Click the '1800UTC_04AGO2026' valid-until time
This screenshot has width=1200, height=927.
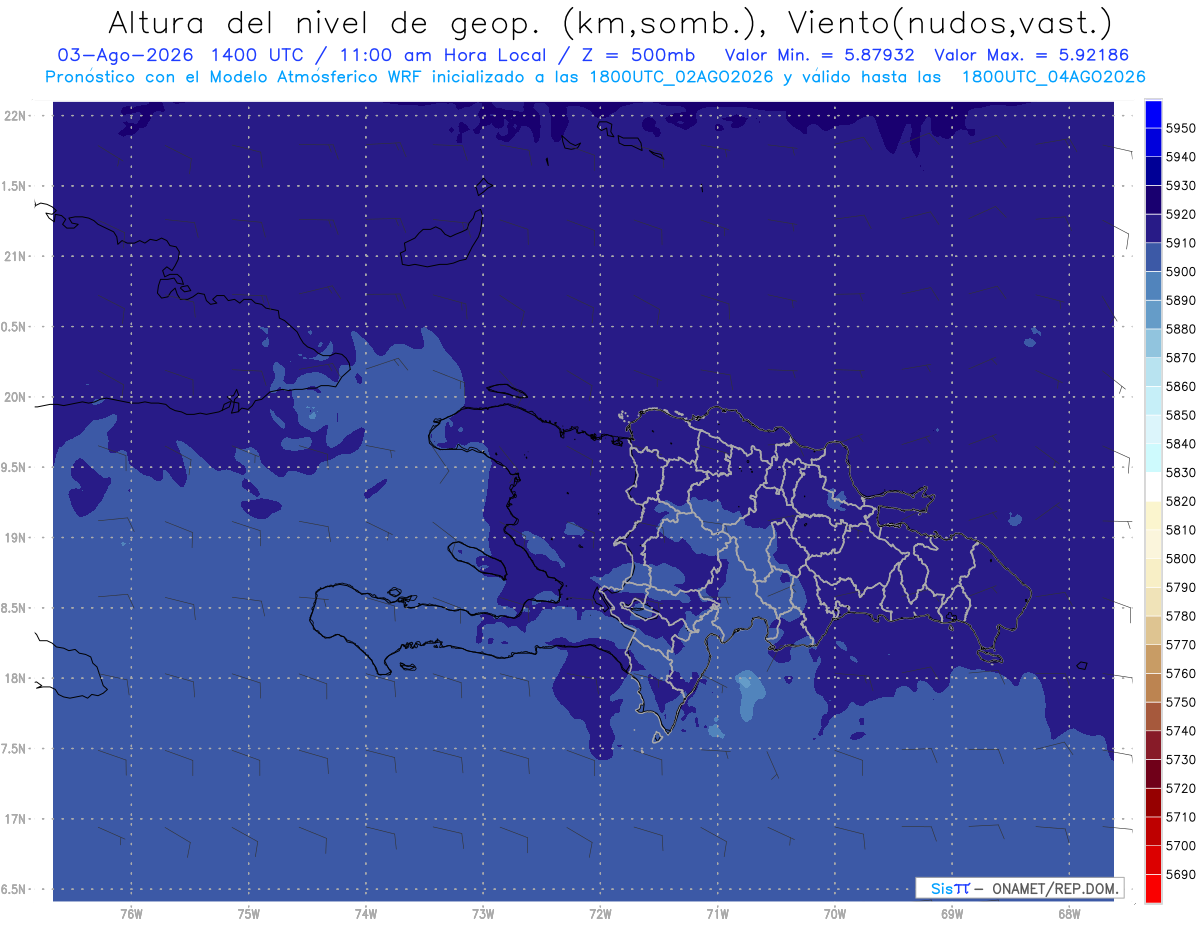tap(1053, 77)
